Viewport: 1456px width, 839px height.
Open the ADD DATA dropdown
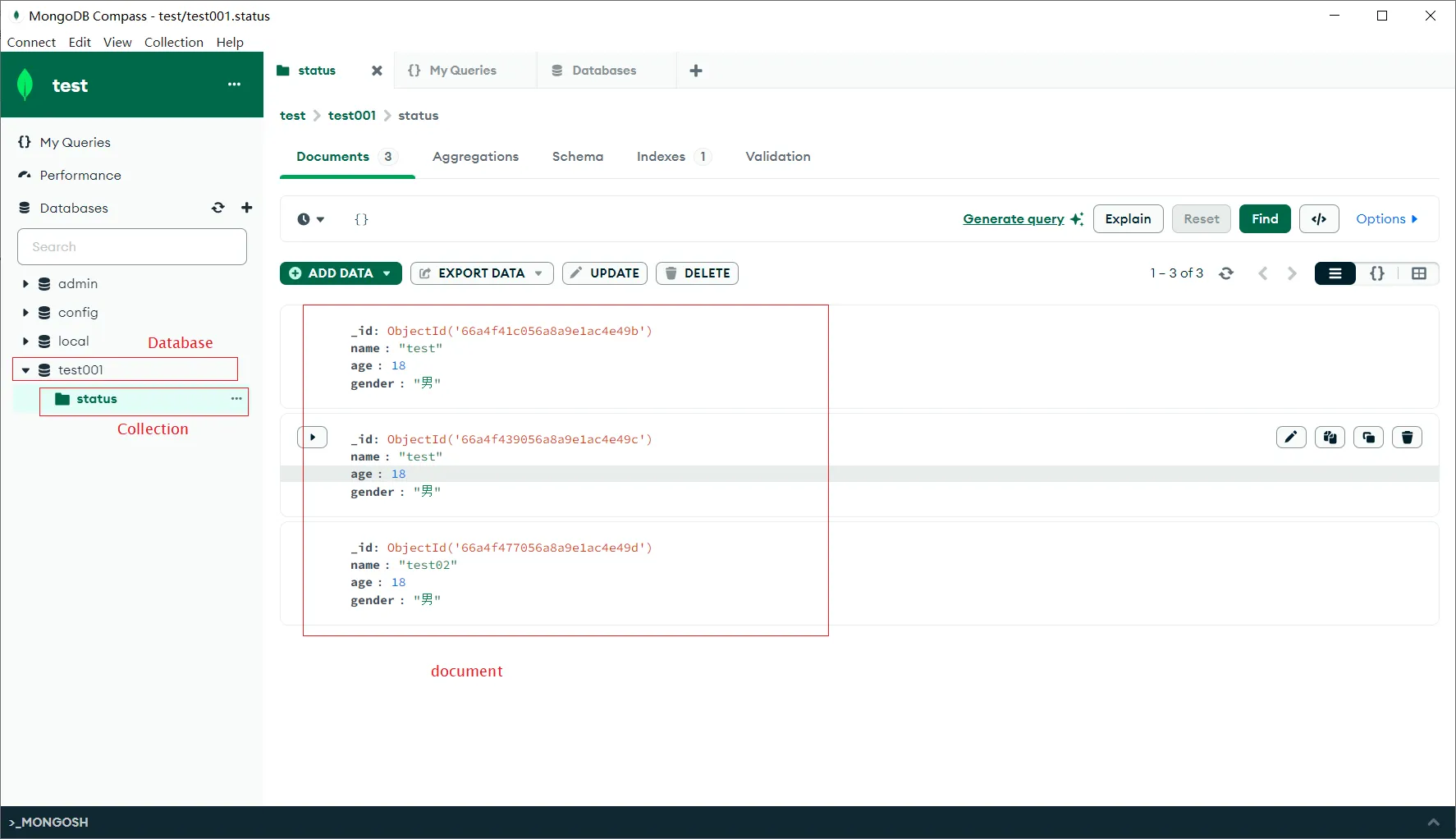341,273
